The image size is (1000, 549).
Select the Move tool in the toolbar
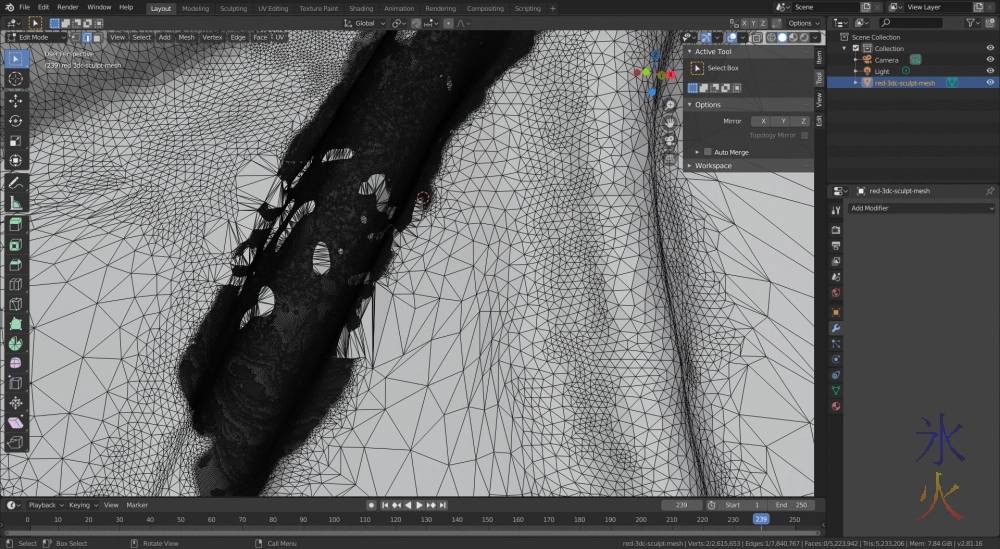(16, 101)
